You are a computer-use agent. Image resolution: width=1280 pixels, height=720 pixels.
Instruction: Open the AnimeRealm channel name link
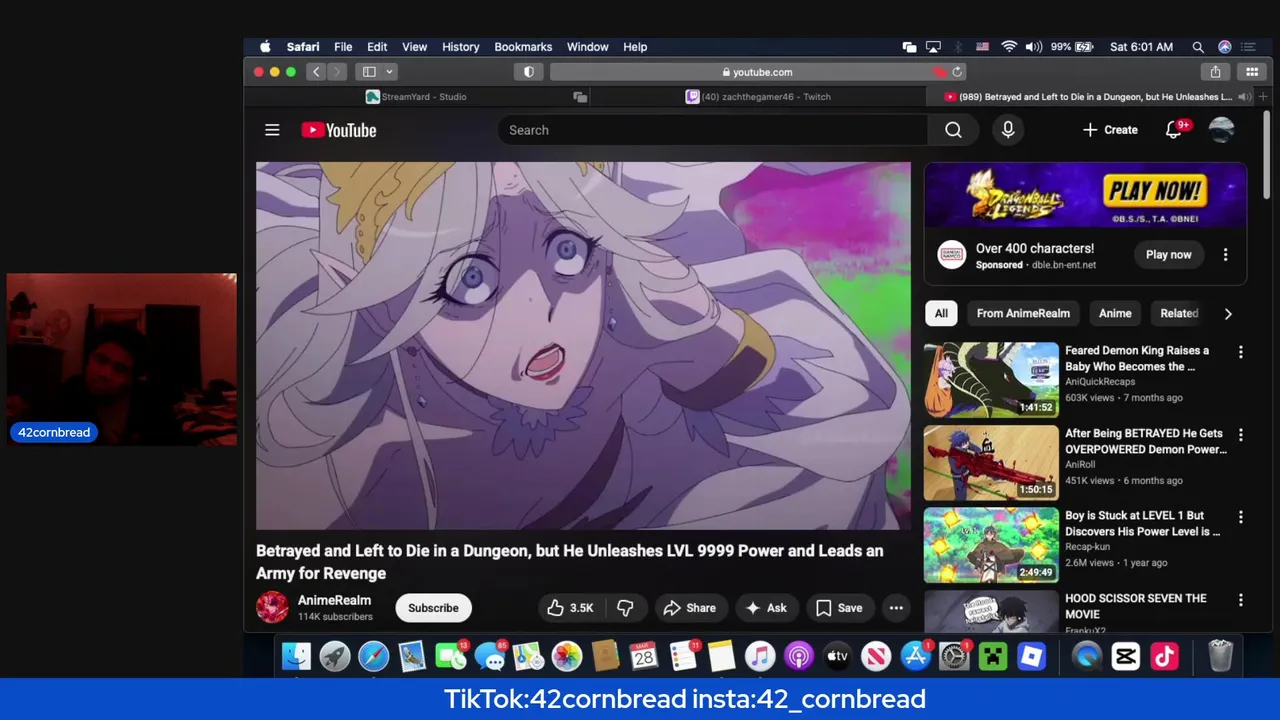coord(334,600)
